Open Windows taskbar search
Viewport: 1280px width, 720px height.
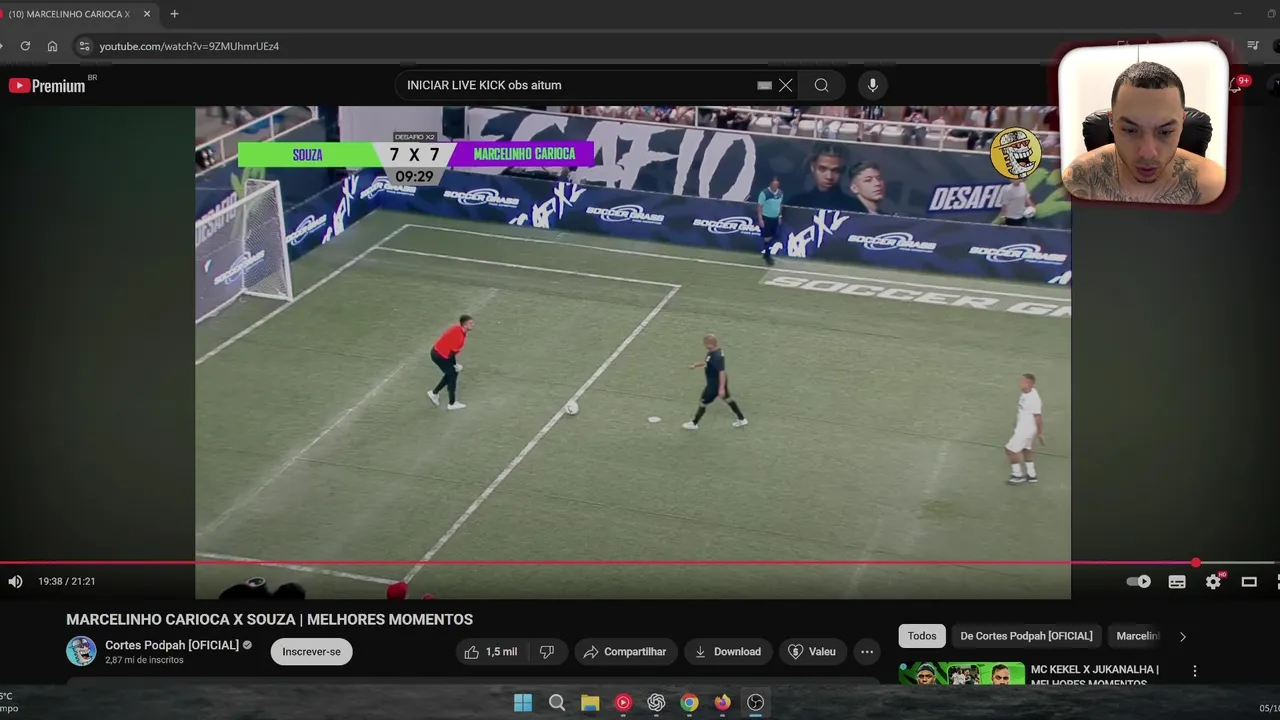click(x=557, y=703)
